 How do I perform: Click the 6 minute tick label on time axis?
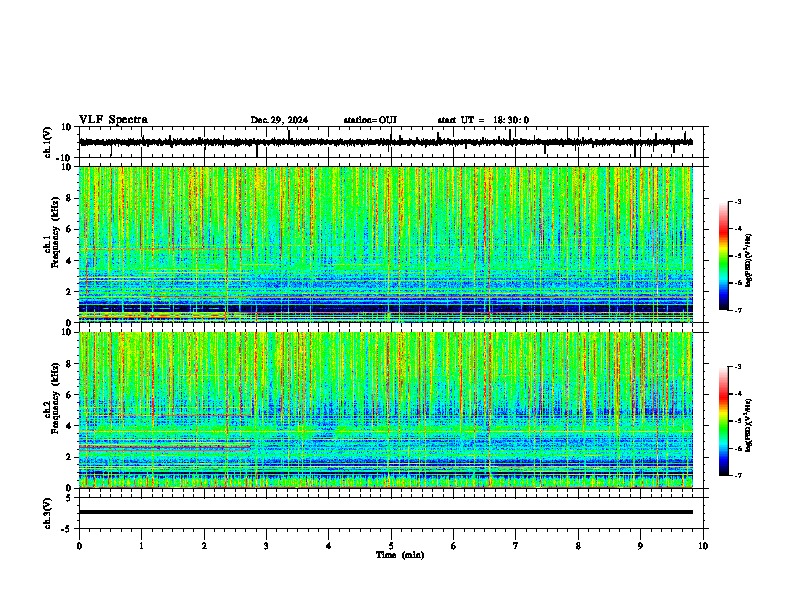click(x=454, y=546)
